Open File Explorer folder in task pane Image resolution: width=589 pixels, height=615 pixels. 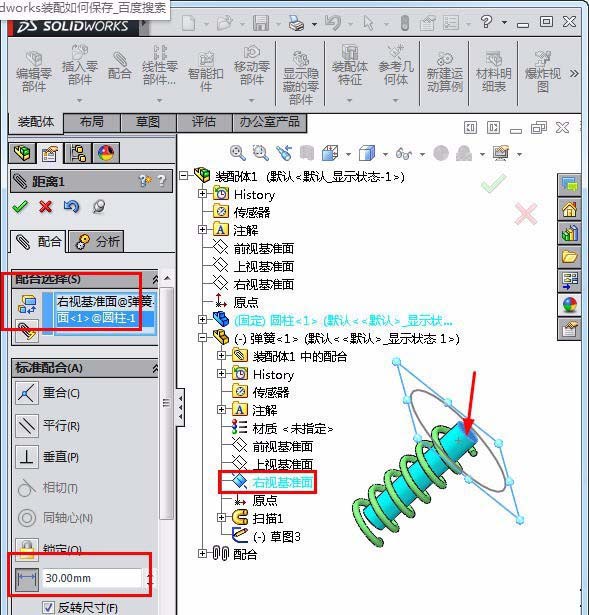[569, 257]
